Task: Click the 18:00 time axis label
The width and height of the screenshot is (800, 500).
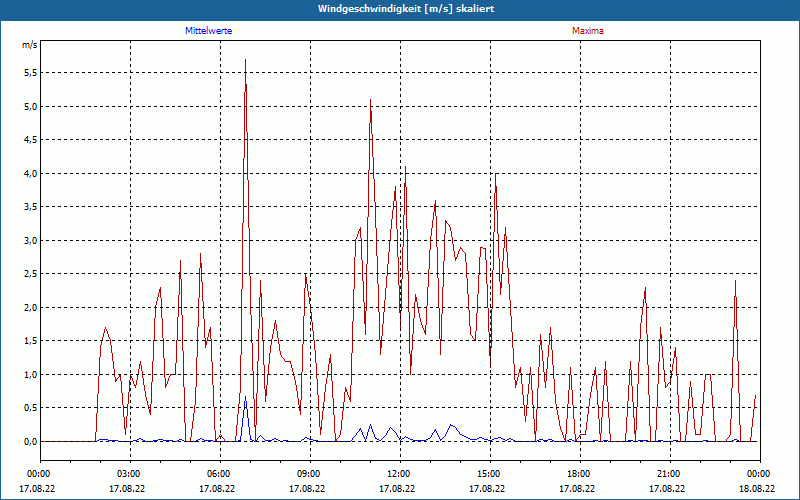Action: coord(580,474)
